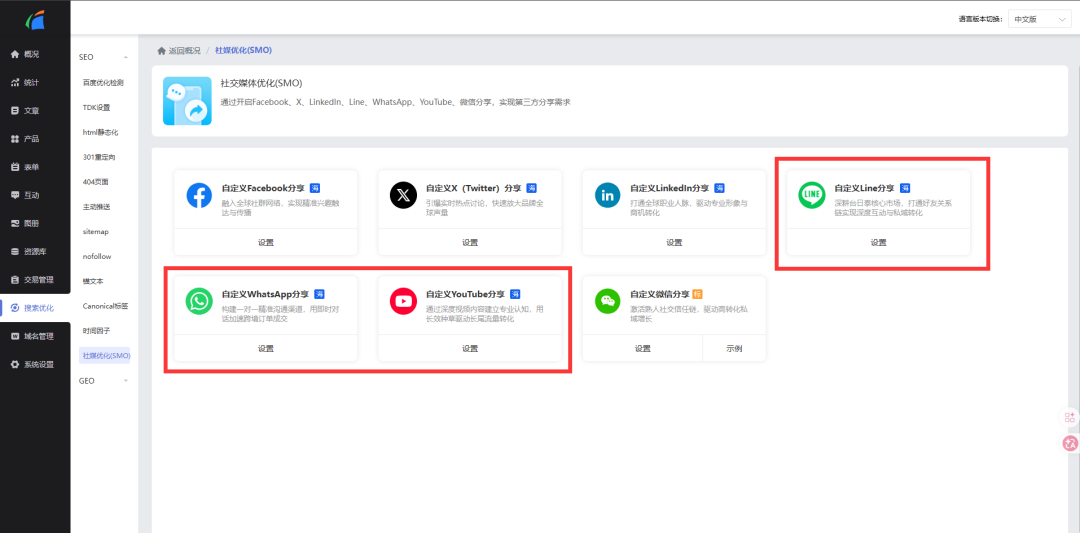Click the 社媒优化(SMO) breadcrumb

[244, 51]
